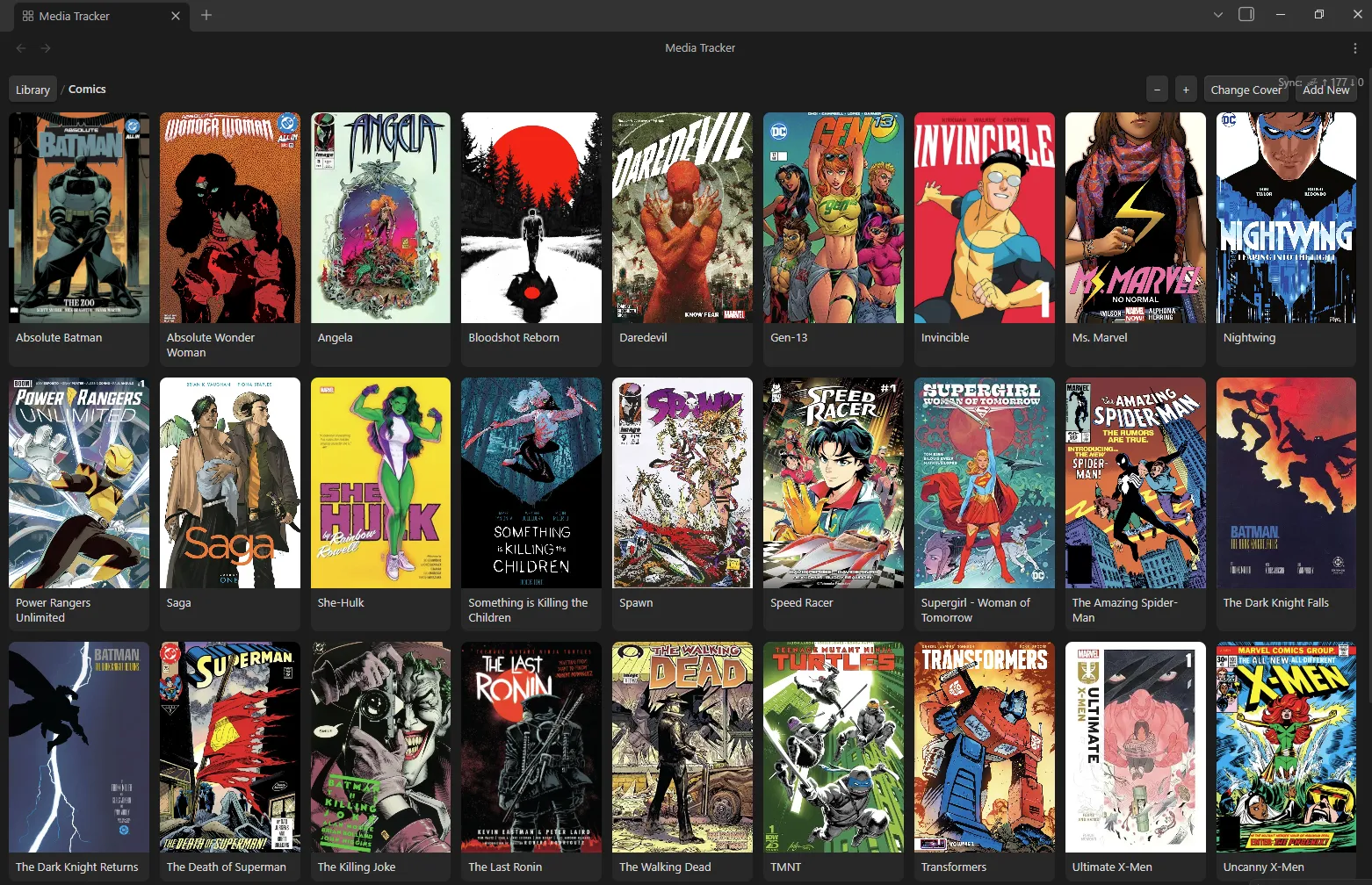Close the Media Tracker tab
The height and width of the screenshot is (885, 1372).
click(176, 16)
